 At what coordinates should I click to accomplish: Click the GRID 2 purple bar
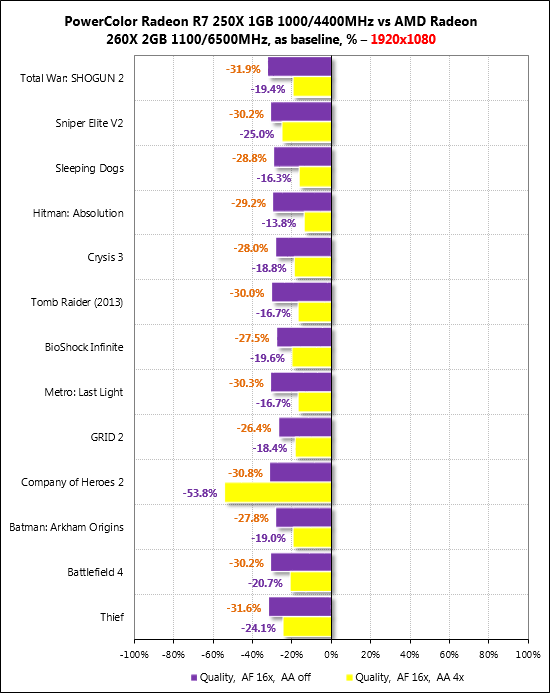[x=305, y=427]
